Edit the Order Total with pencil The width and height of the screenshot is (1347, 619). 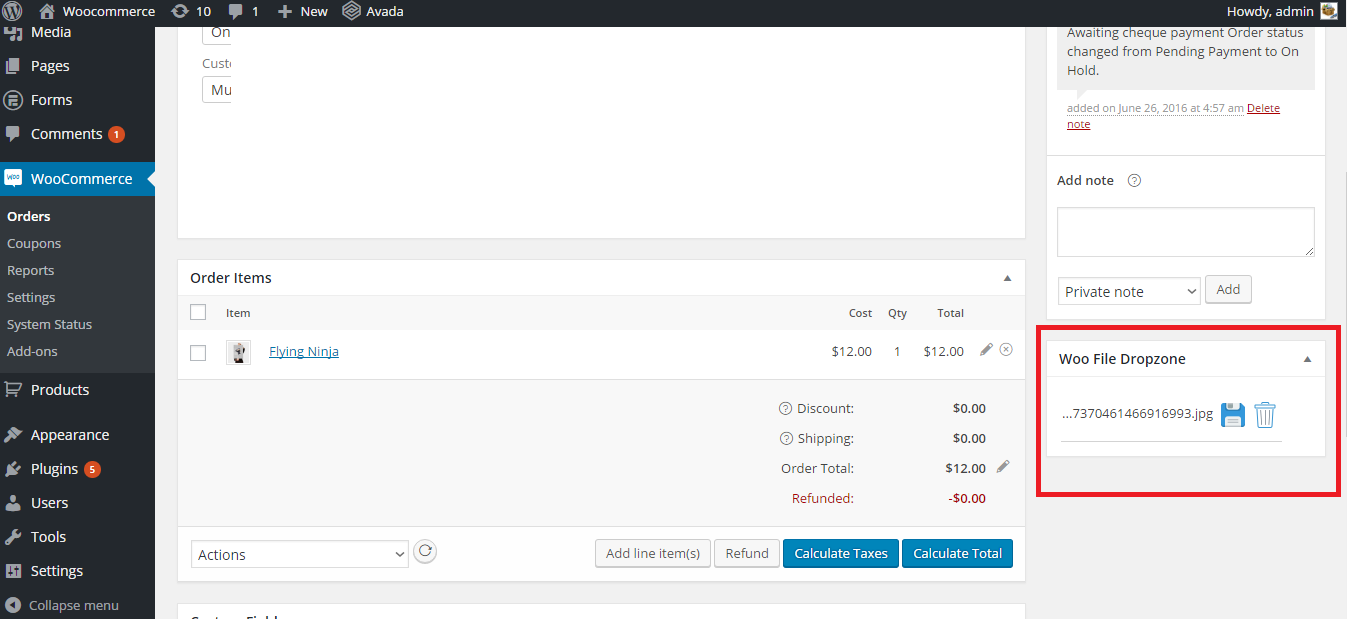pos(1003,466)
